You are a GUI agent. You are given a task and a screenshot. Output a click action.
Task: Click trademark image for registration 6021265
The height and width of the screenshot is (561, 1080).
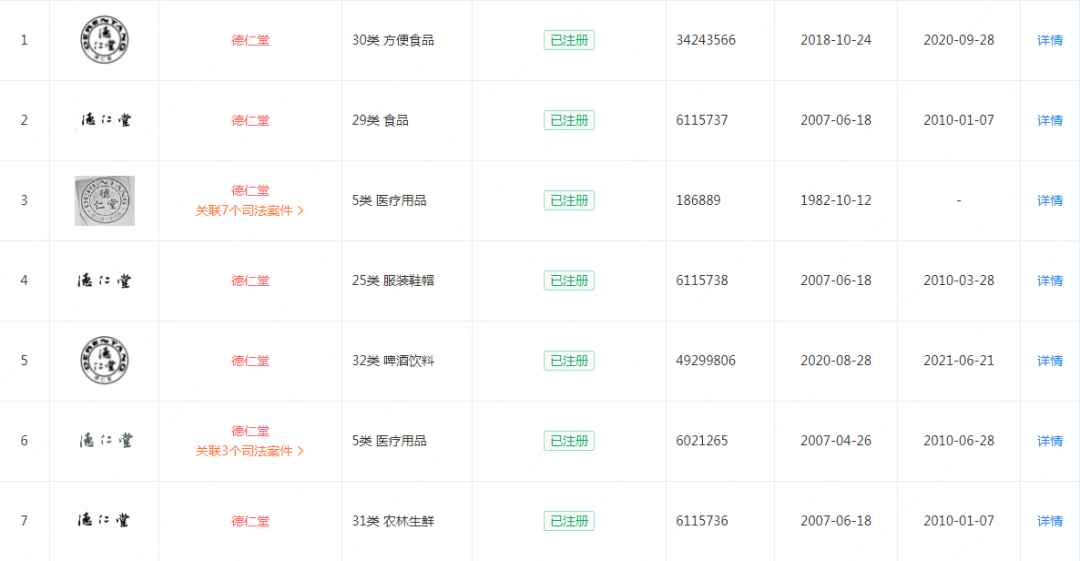click(x=105, y=440)
